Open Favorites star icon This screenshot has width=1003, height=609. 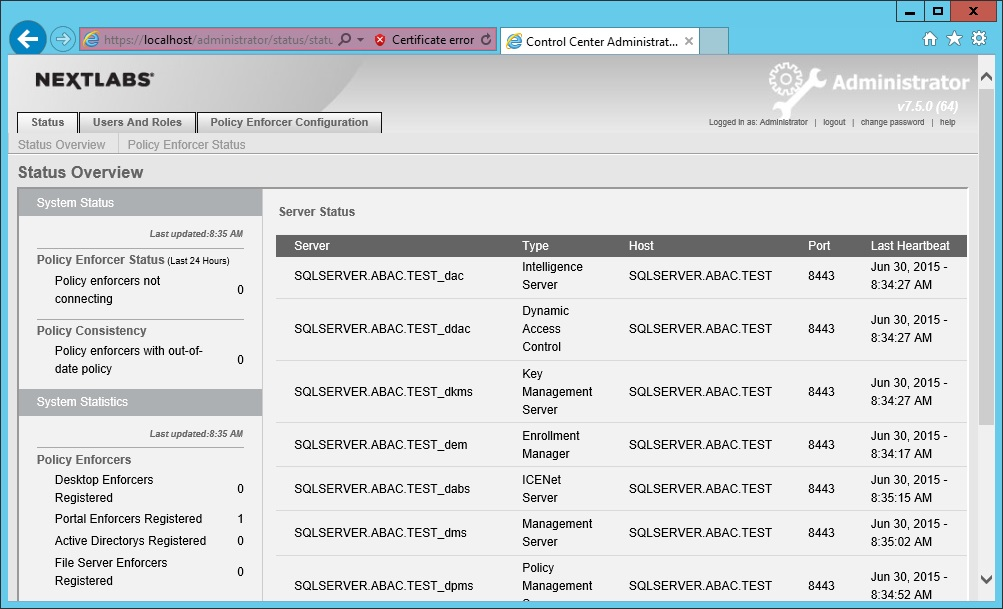point(954,39)
